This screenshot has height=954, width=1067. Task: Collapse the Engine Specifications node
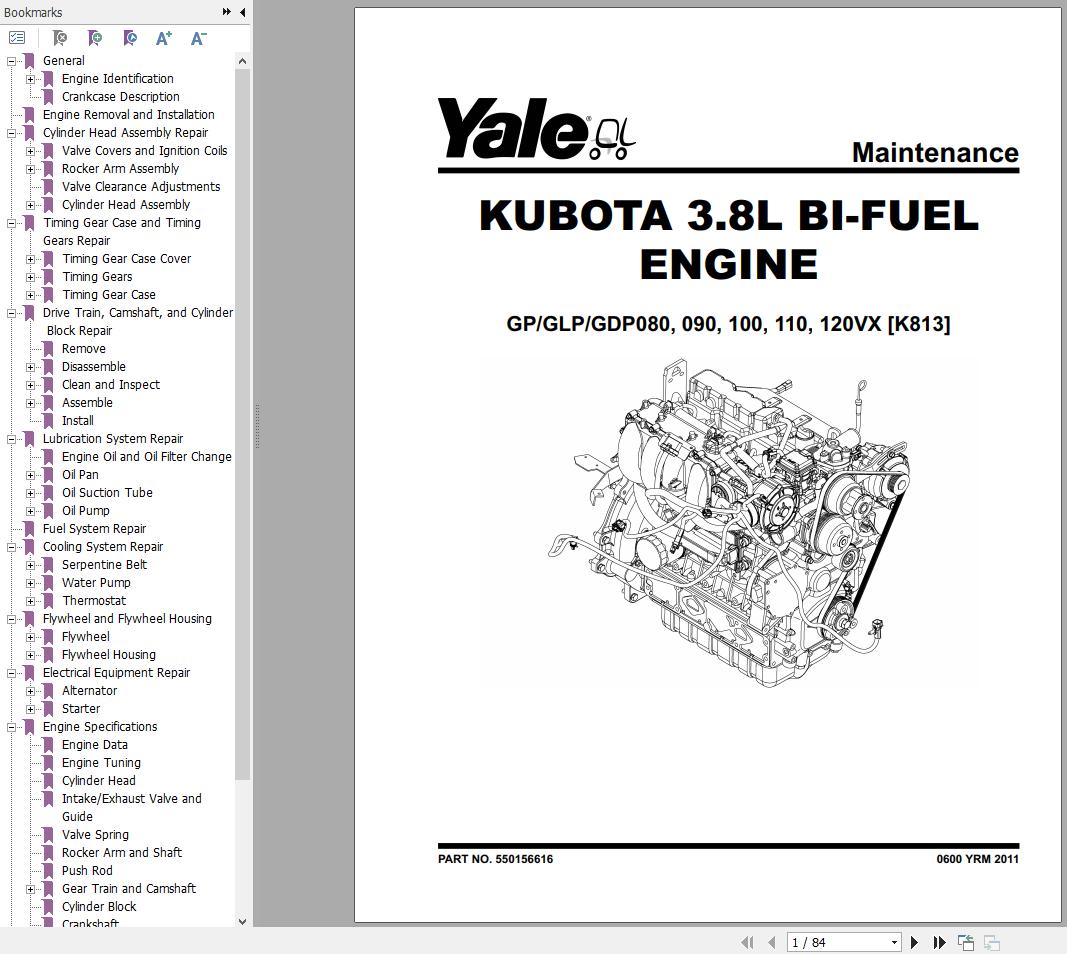coord(11,727)
